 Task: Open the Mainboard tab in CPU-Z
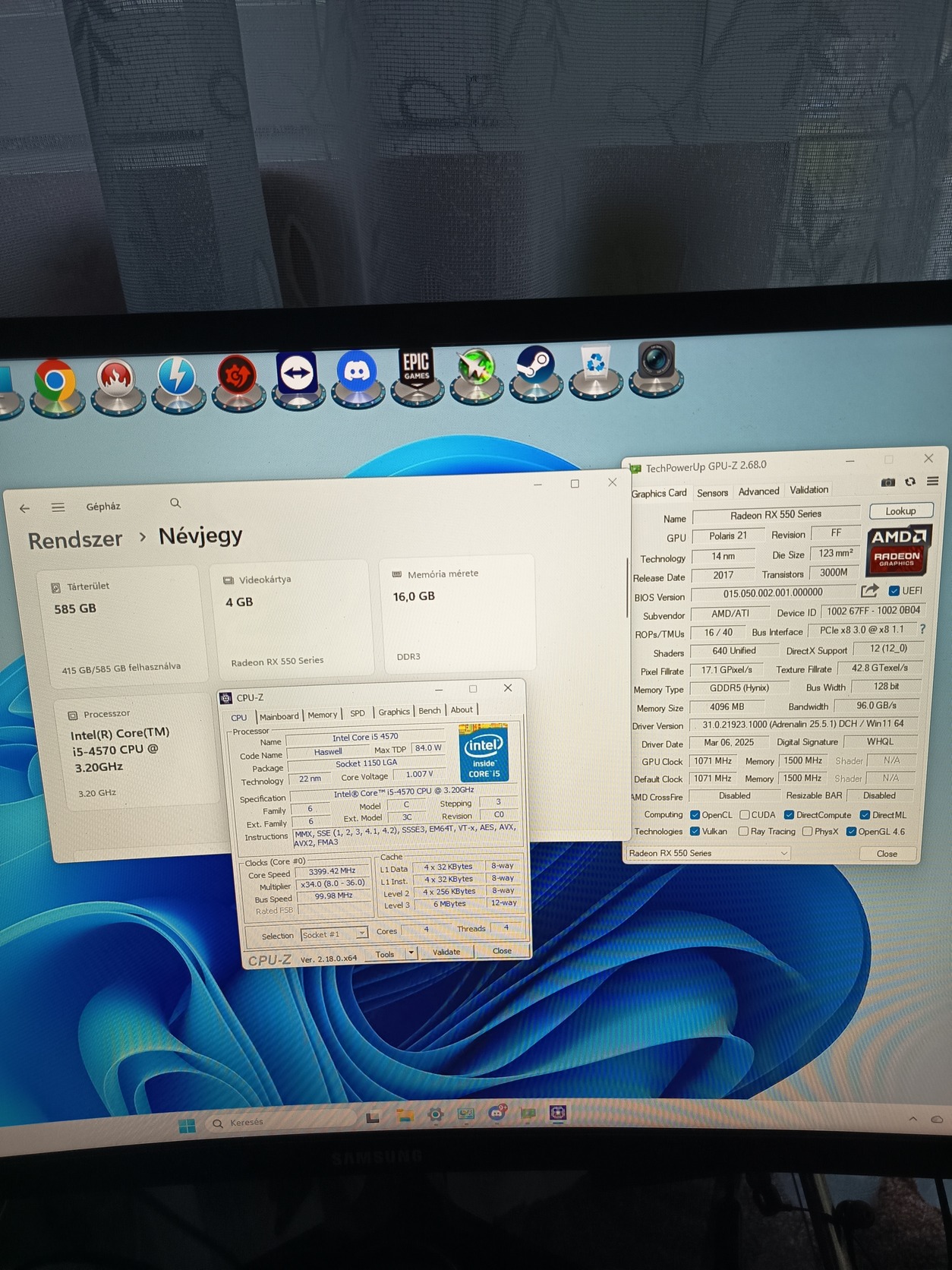(279, 716)
